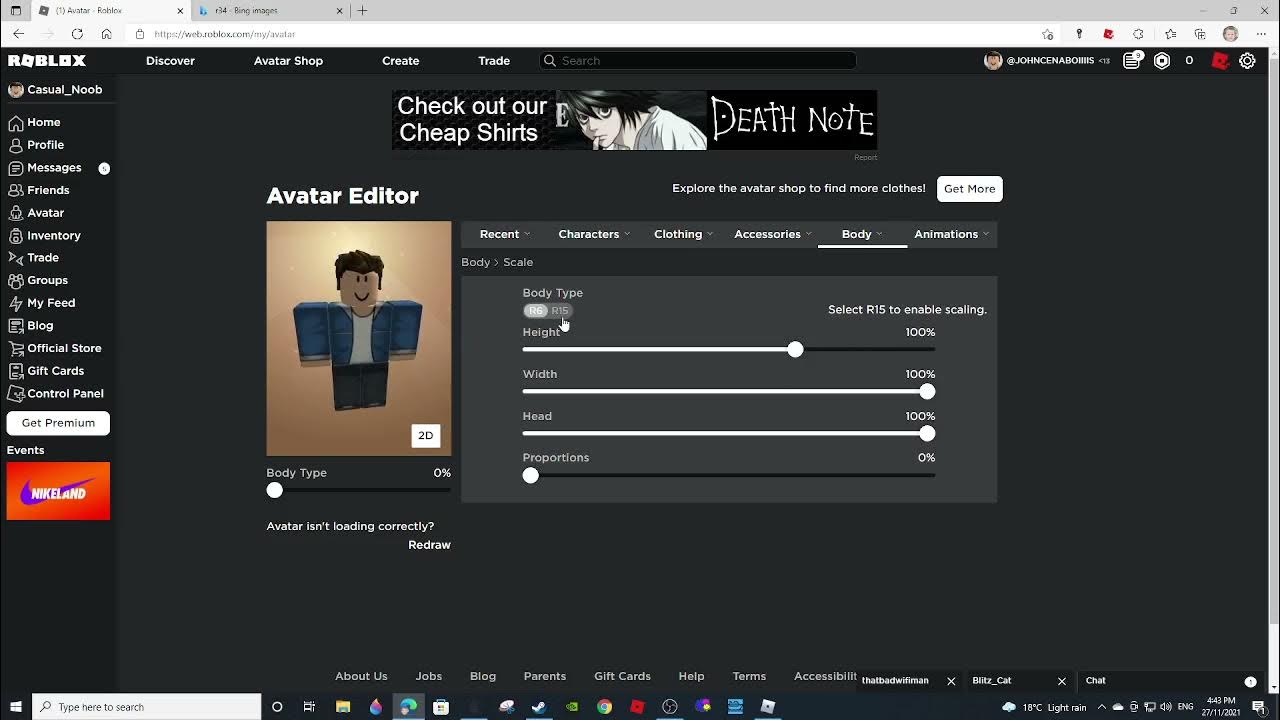
Task: Open Discover in the top navigation
Action: [170, 61]
